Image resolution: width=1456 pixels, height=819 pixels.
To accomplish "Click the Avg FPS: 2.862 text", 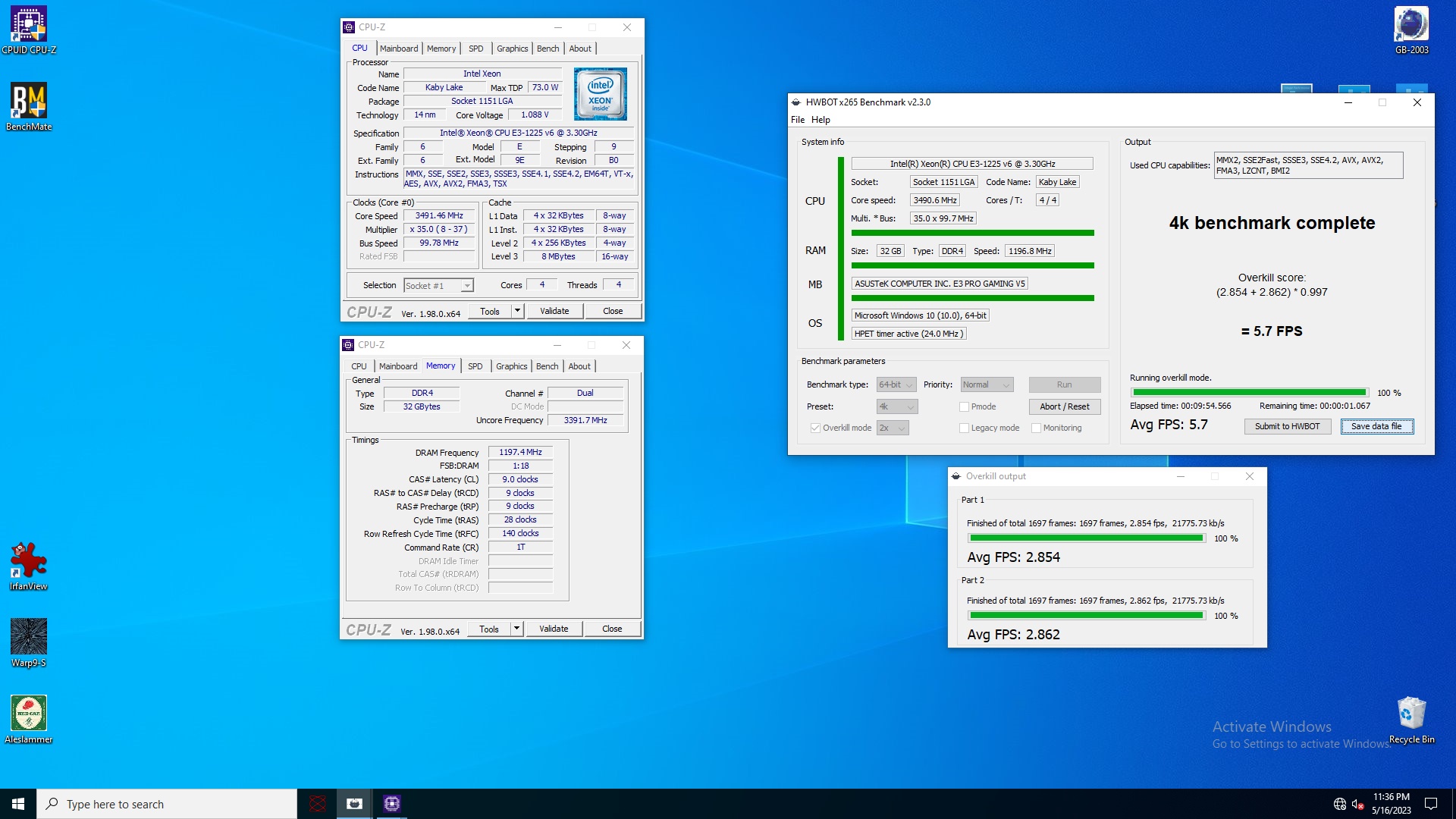I will [x=1013, y=635].
